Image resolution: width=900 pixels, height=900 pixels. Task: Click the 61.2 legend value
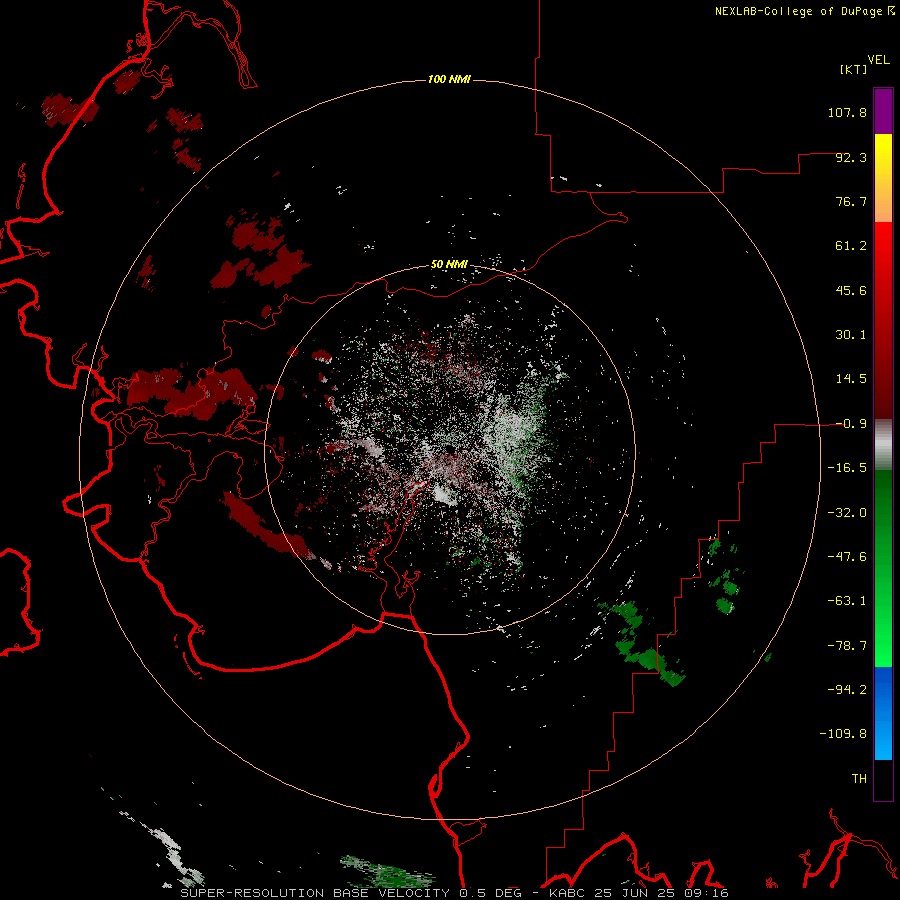point(851,246)
